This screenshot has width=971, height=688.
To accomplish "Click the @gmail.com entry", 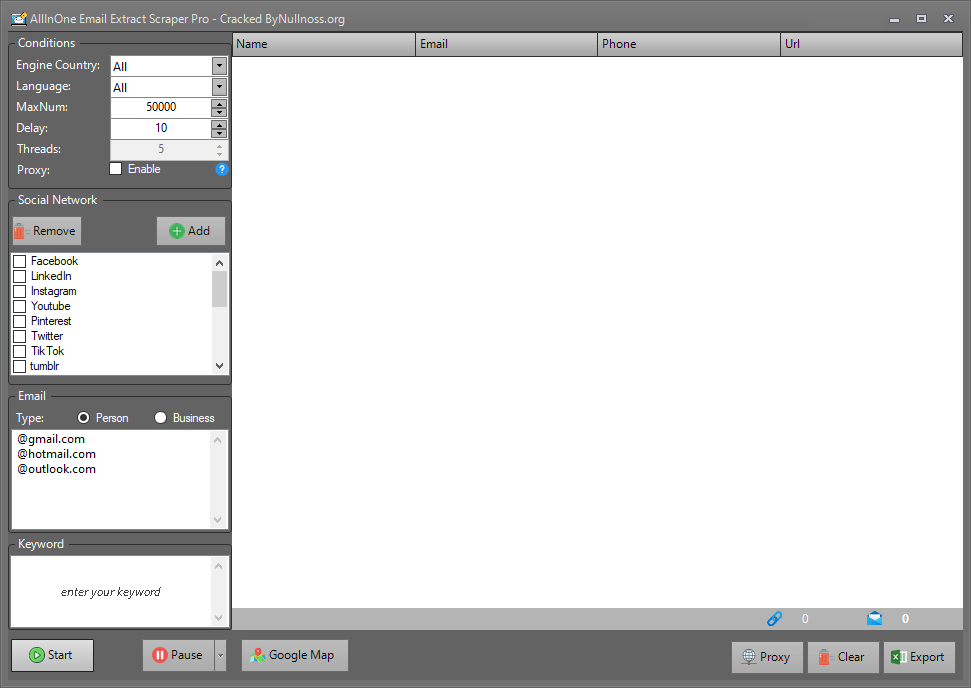I will pos(51,439).
